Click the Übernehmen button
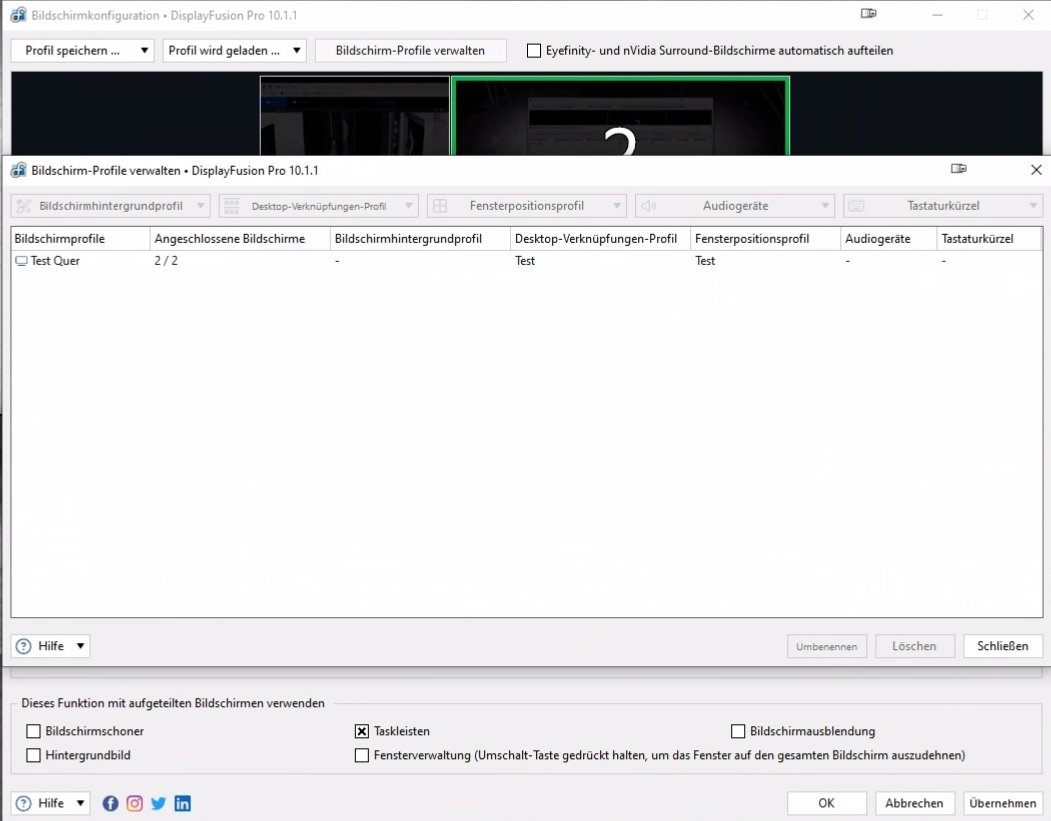Viewport: 1051px width, 821px height. click(1003, 803)
